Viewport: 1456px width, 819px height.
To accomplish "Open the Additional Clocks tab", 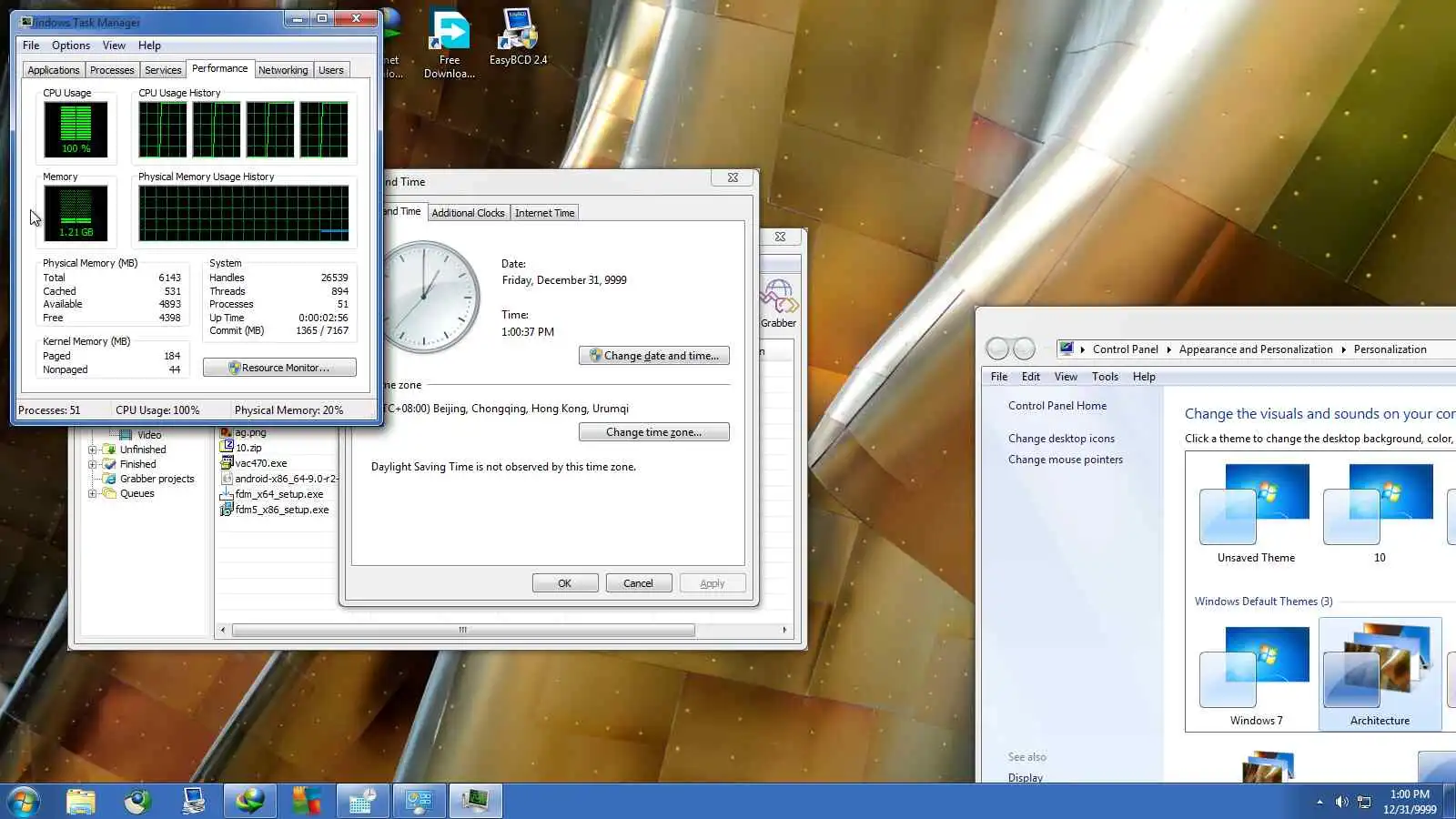I will pyautogui.click(x=468, y=213).
